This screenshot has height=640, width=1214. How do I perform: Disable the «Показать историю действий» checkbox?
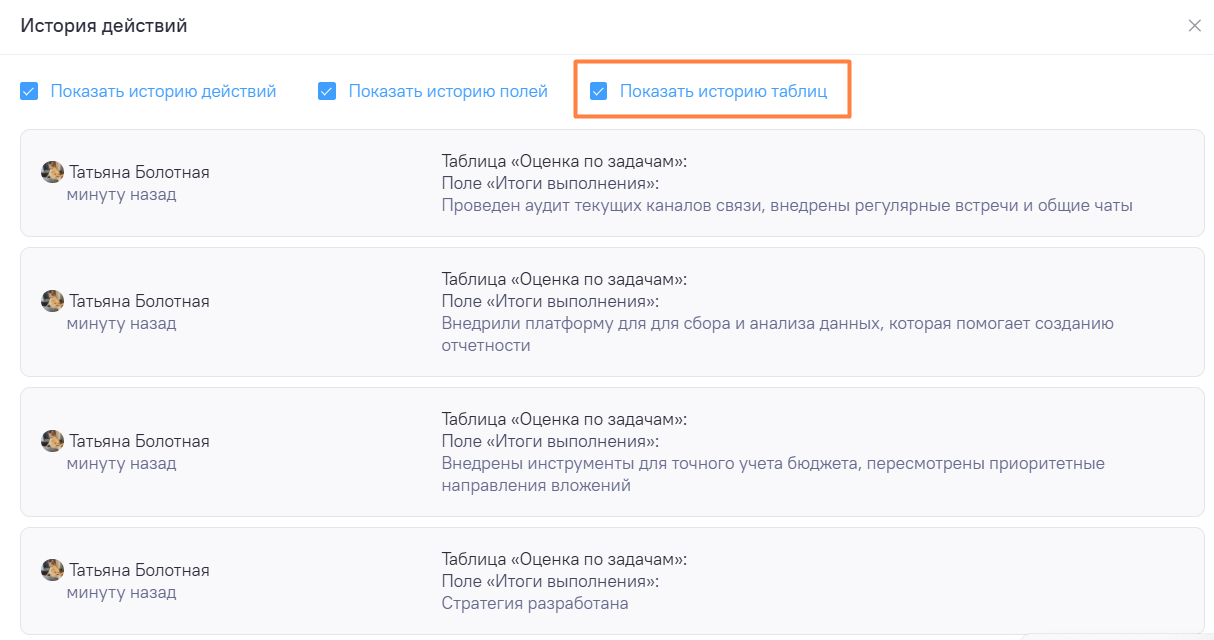pyautogui.click(x=29, y=91)
